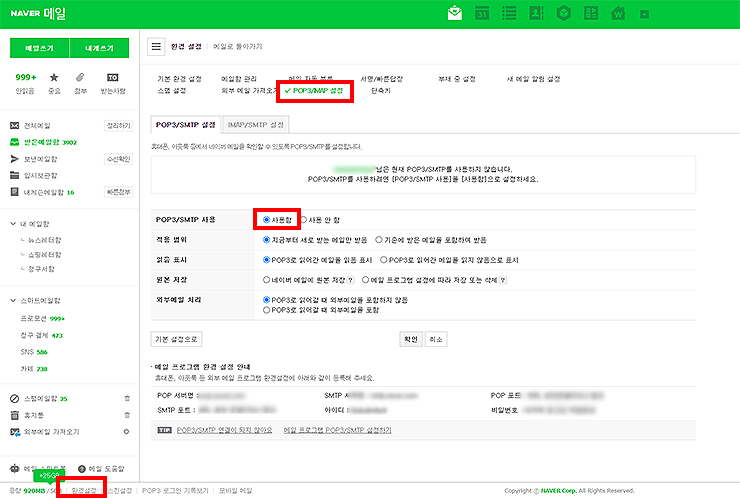The image size is (740, 498).
Task: Confirm settings with 확인 button
Action: coord(411,339)
